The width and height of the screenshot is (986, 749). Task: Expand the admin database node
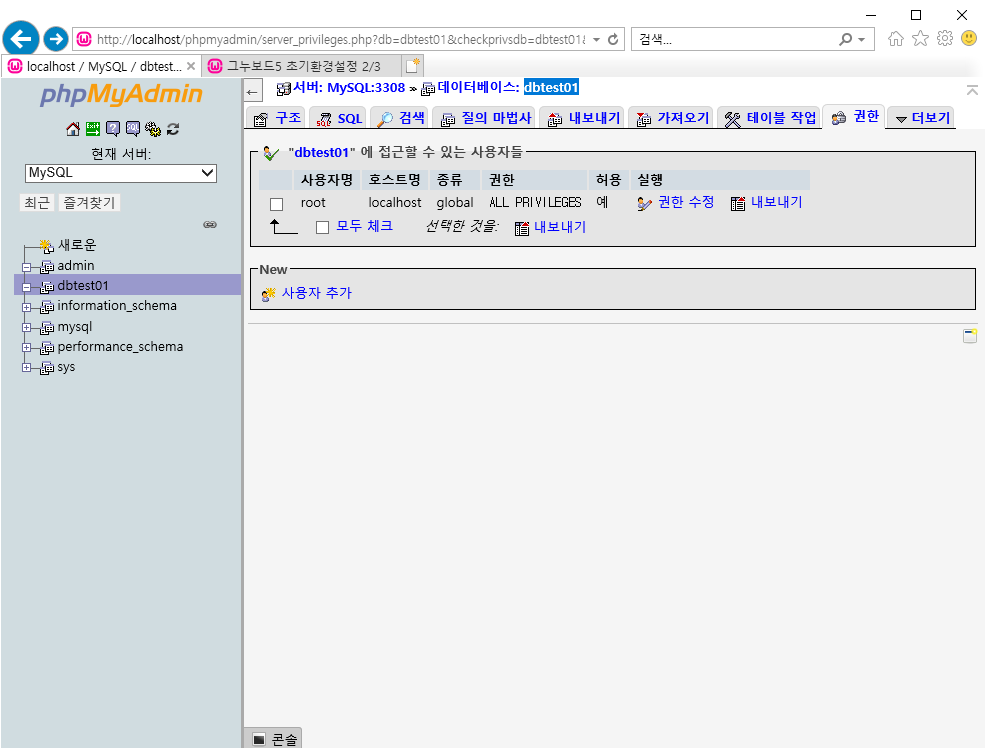(x=26, y=267)
